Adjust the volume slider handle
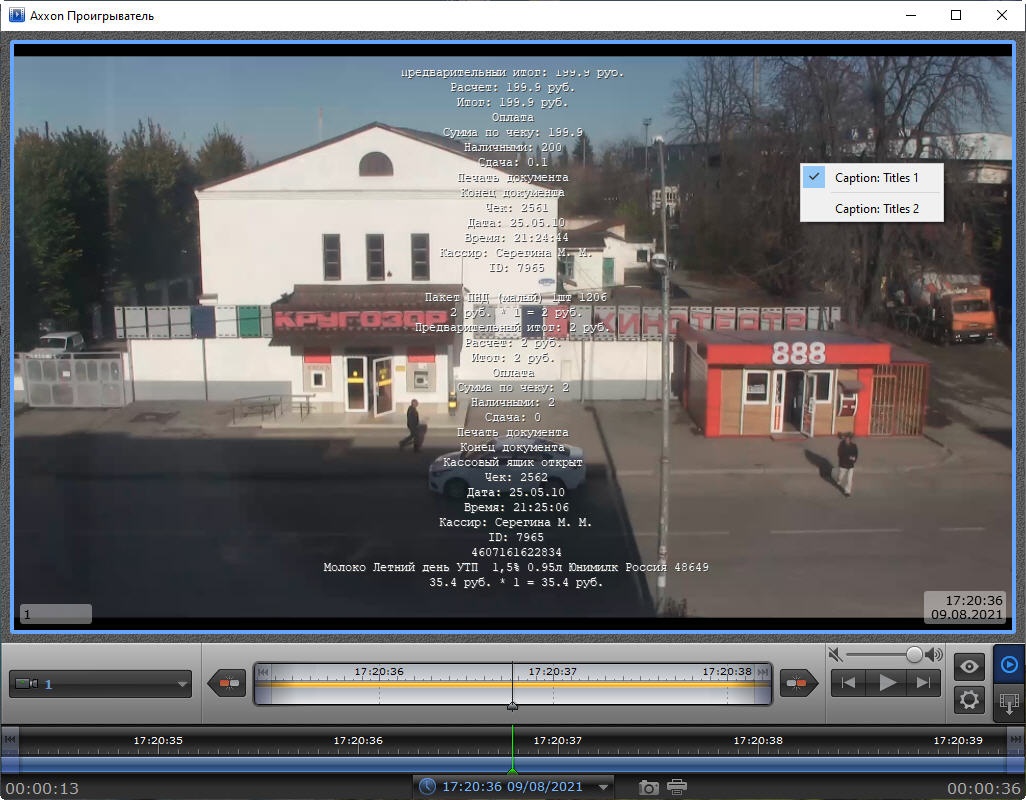 point(914,655)
